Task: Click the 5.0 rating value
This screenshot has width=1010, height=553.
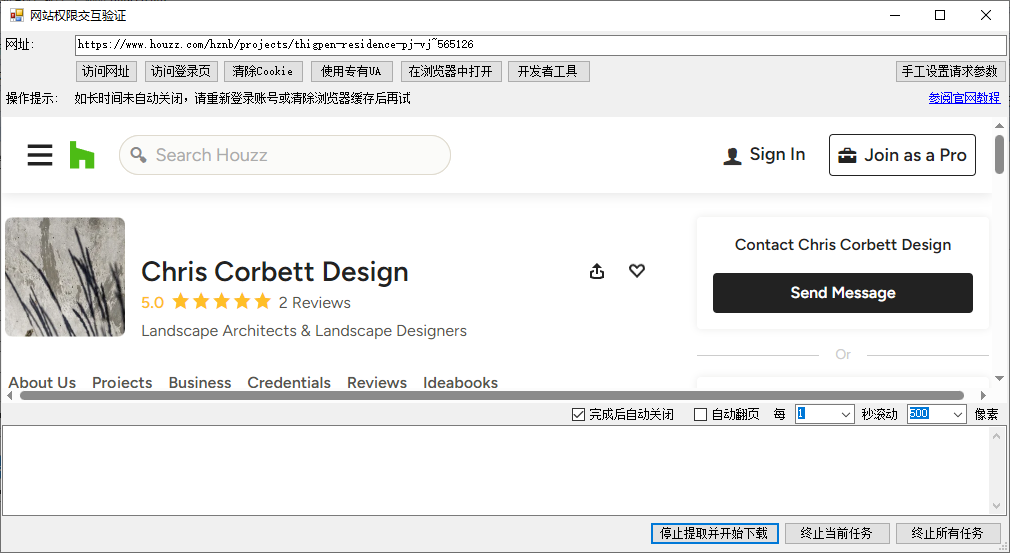Action: pyautogui.click(x=153, y=303)
